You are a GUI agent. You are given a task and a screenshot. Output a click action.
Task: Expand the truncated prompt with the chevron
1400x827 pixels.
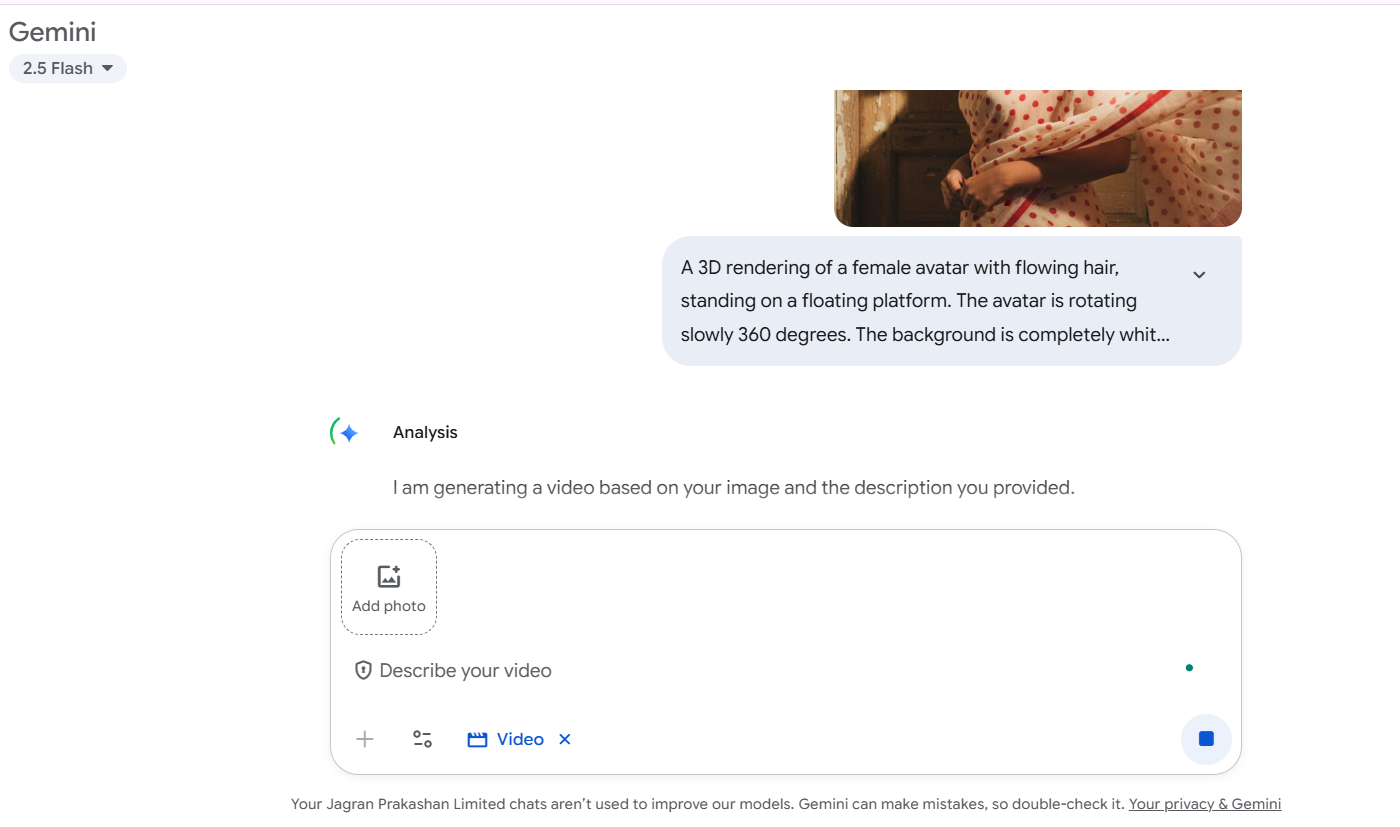[1199, 275]
